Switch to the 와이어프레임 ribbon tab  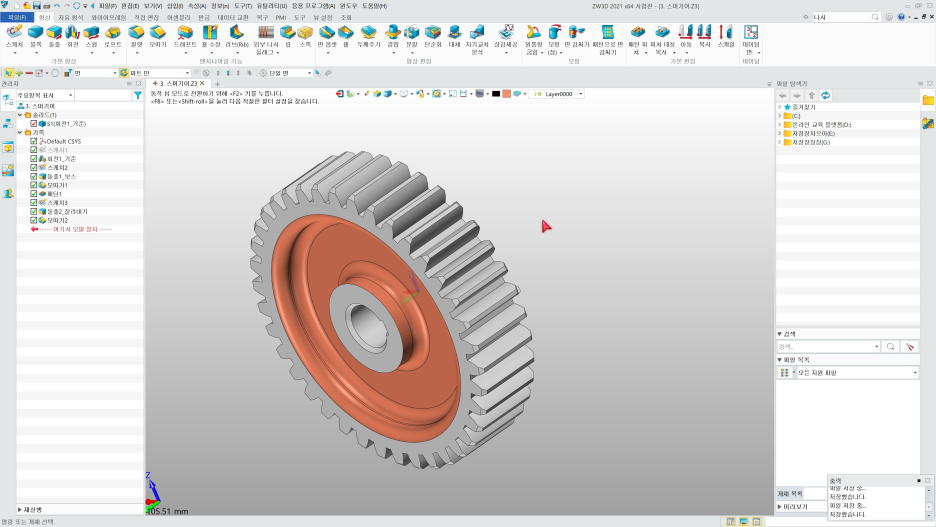(x=109, y=18)
